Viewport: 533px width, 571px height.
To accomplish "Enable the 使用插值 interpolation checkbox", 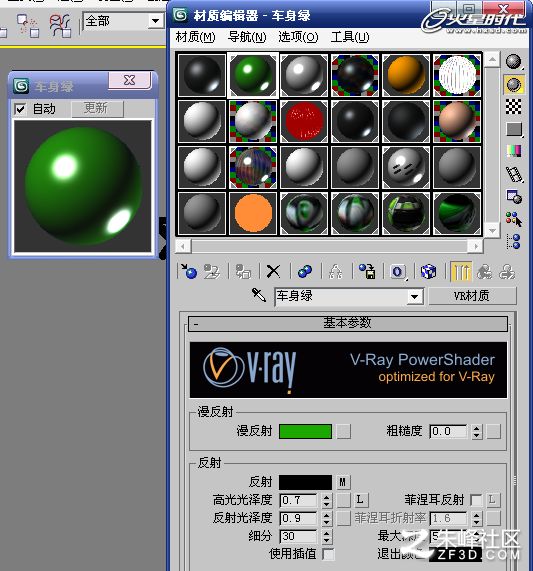I will 328,554.
